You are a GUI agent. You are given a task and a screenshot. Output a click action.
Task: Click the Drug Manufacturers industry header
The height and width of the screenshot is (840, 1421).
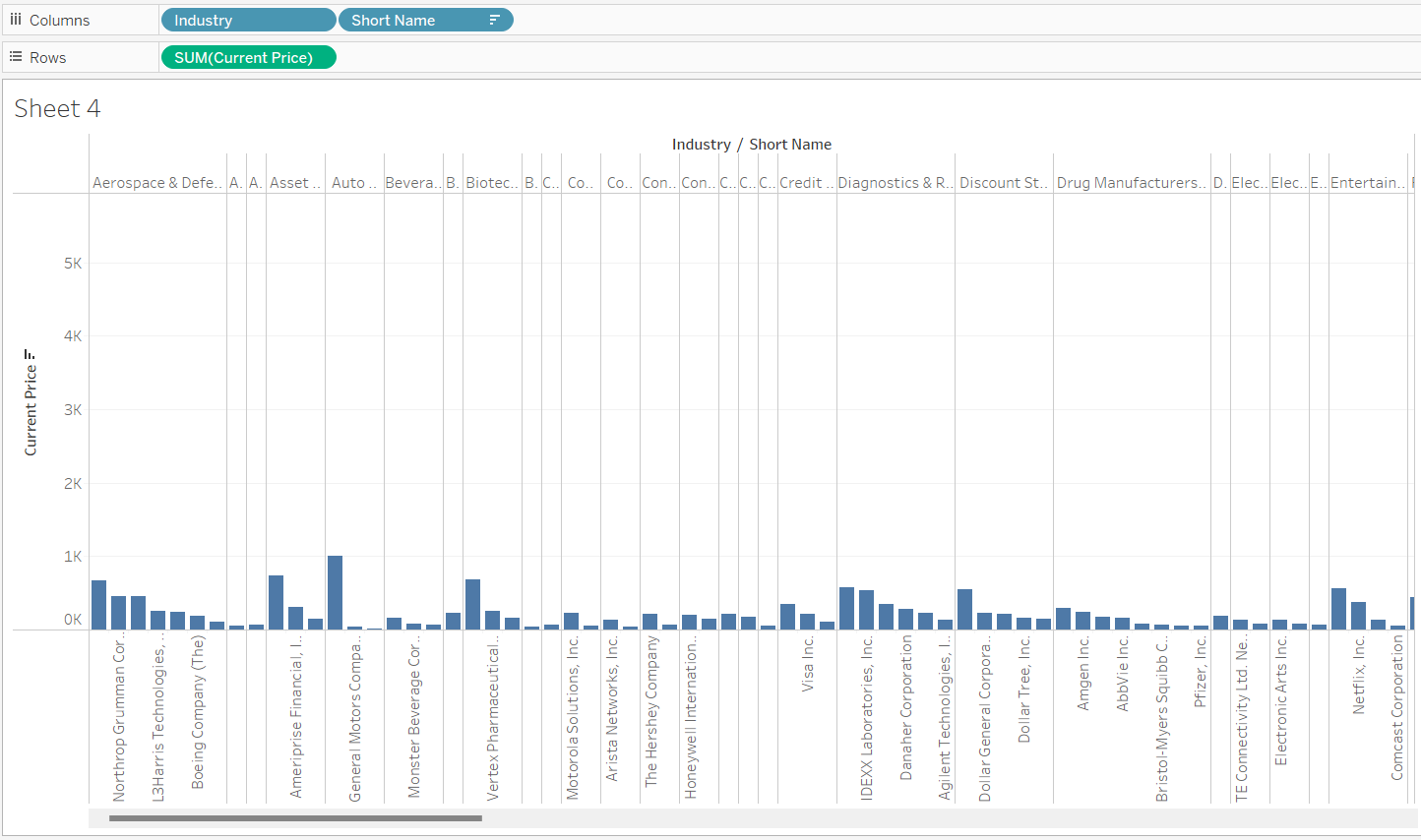pos(1132,182)
